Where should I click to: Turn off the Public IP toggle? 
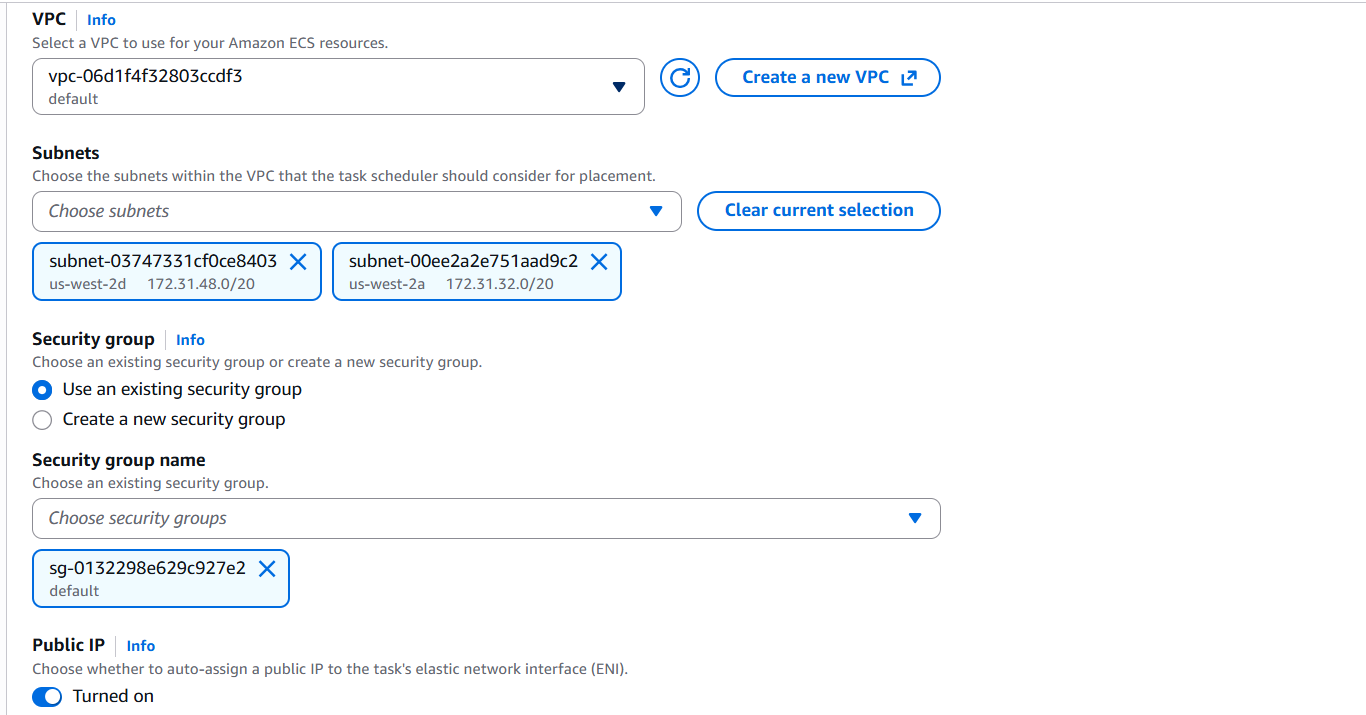click(45, 696)
